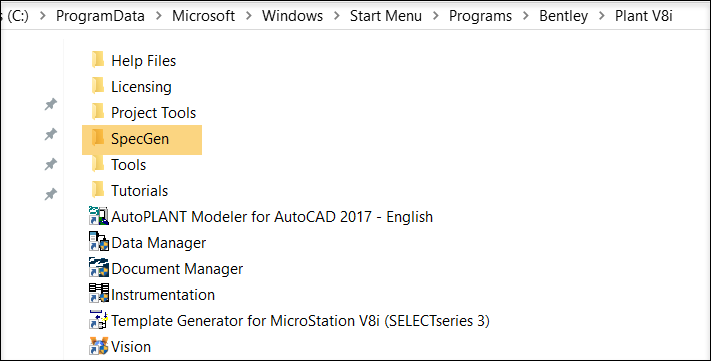The width and height of the screenshot is (711, 361).
Task: Go to Microsoft folder in breadcrumb path
Action: pyautogui.click(x=204, y=16)
